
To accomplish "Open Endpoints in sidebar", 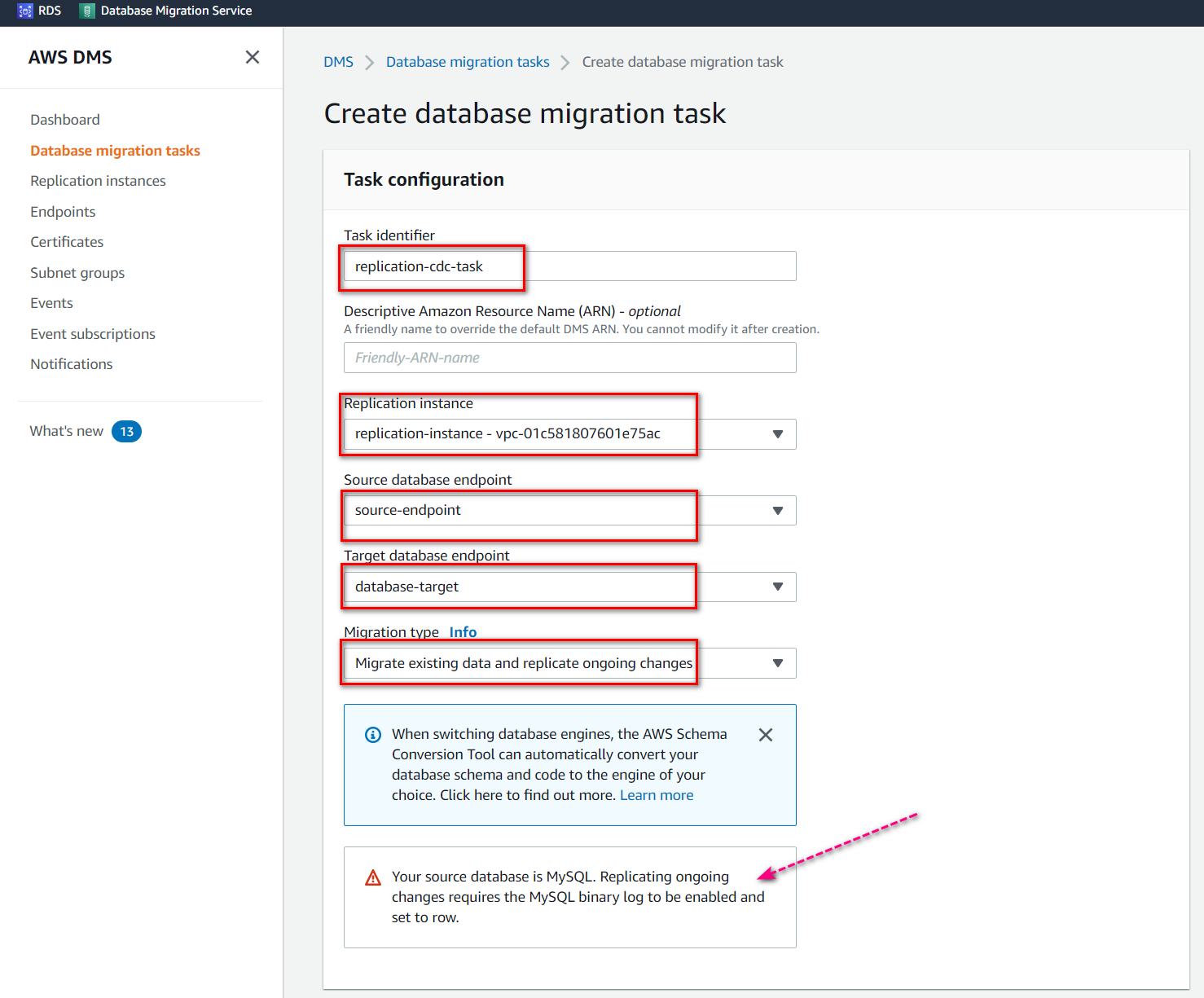I will (63, 212).
